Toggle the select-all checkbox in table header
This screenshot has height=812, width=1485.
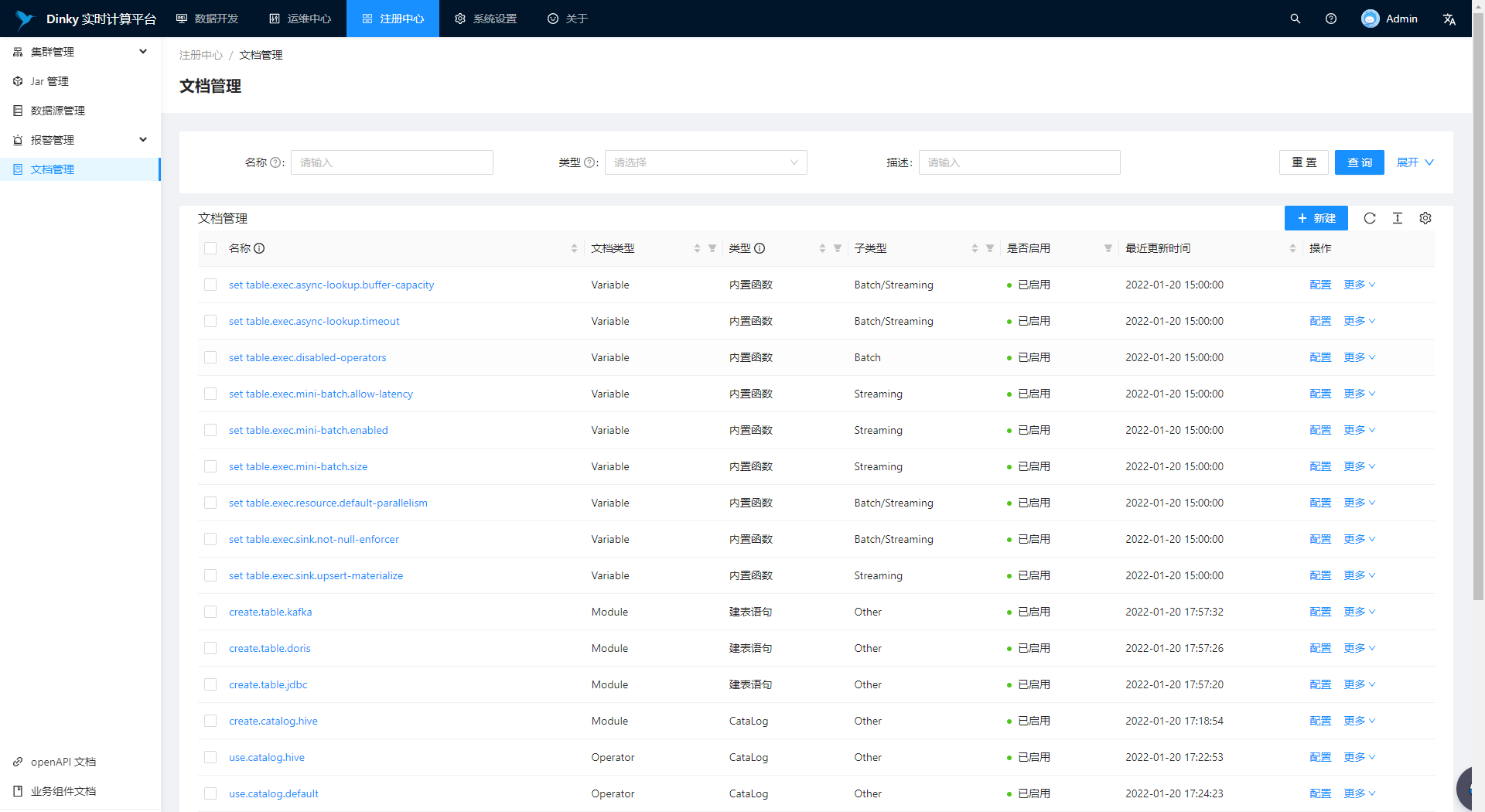210,248
